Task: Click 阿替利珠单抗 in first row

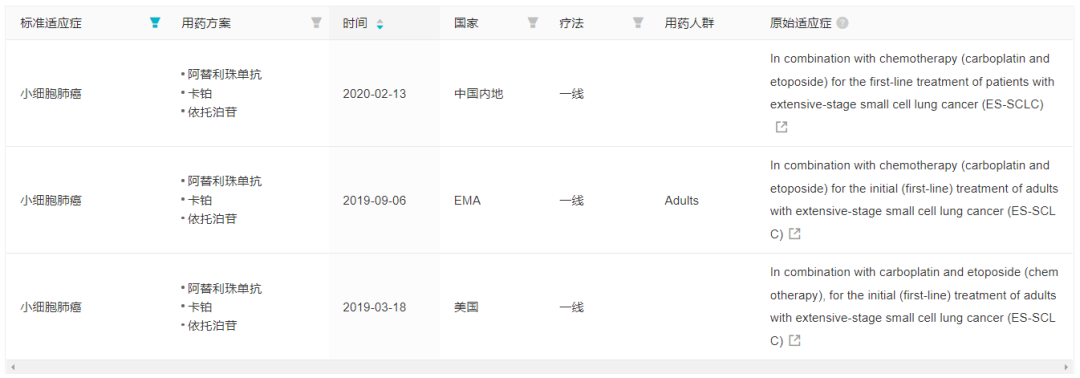Action: (x=225, y=74)
